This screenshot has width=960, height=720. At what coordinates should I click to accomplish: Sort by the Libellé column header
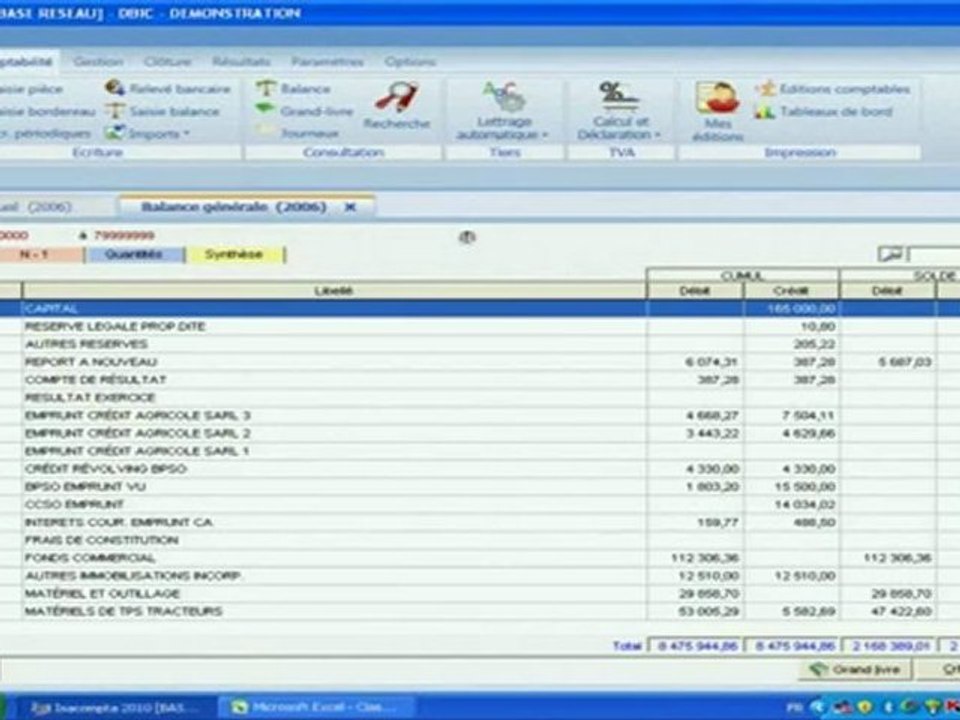(334, 290)
